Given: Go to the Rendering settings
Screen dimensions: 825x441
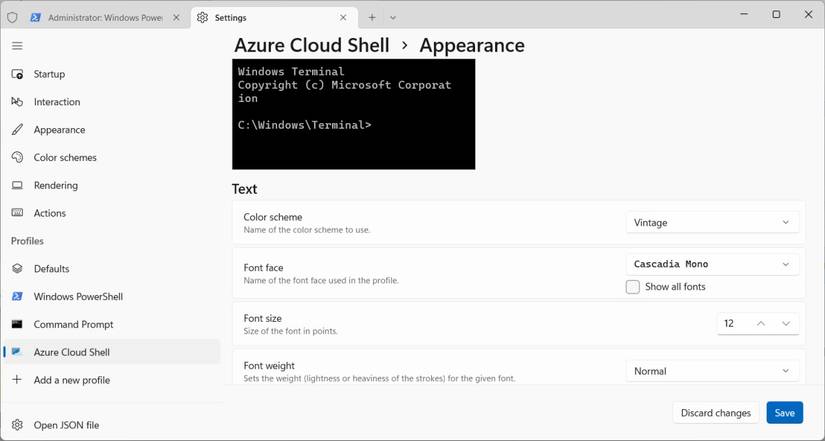Looking at the screenshot, I should click(55, 185).
